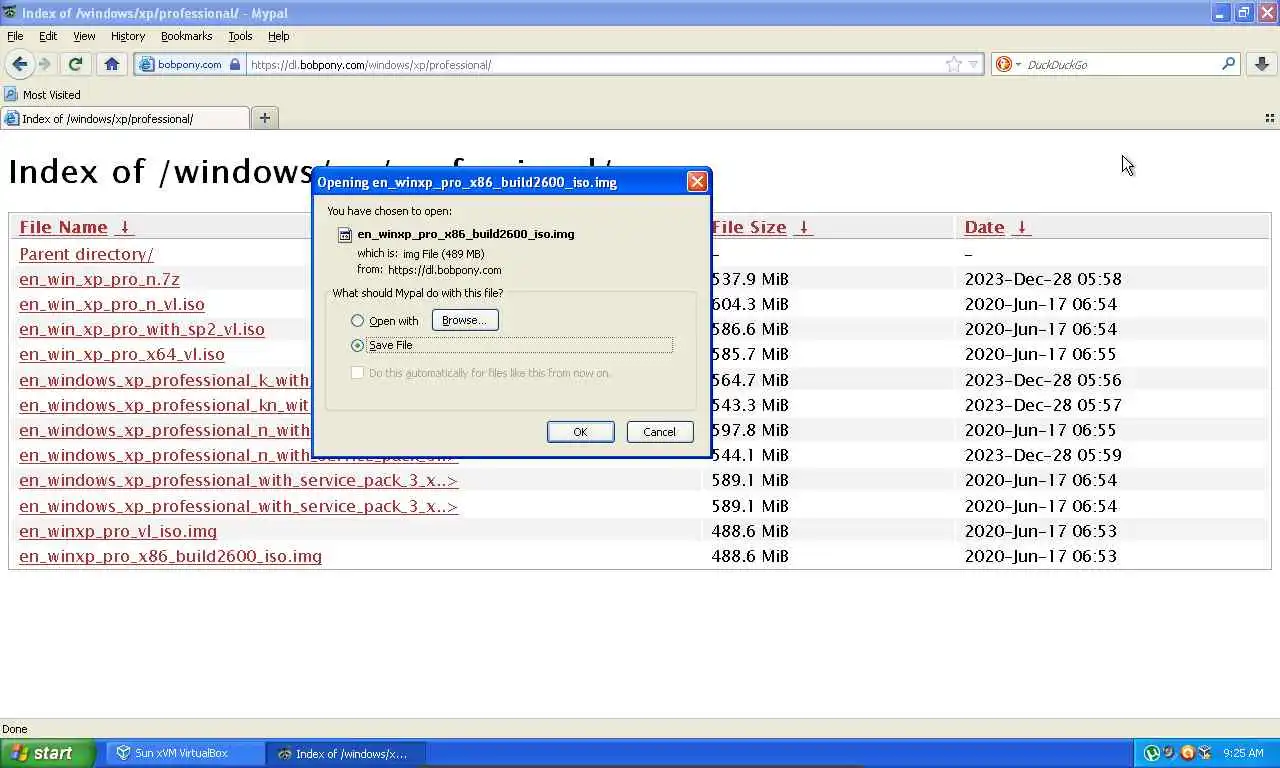Sort by File Name column header
Viewport: 1280px width, 768px height.
tap(63, 227)
